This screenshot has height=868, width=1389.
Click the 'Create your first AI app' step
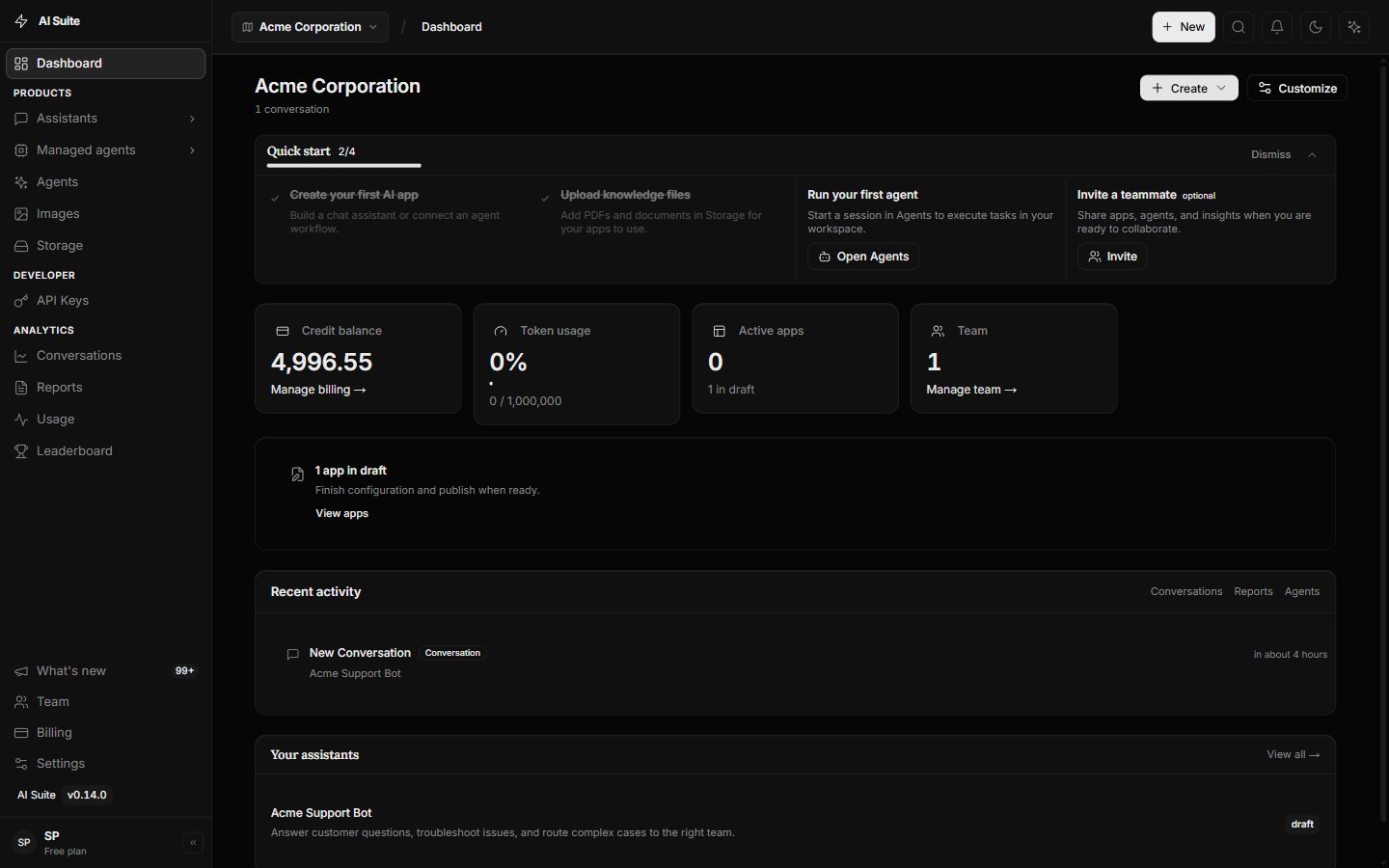(x=390, y=212)
